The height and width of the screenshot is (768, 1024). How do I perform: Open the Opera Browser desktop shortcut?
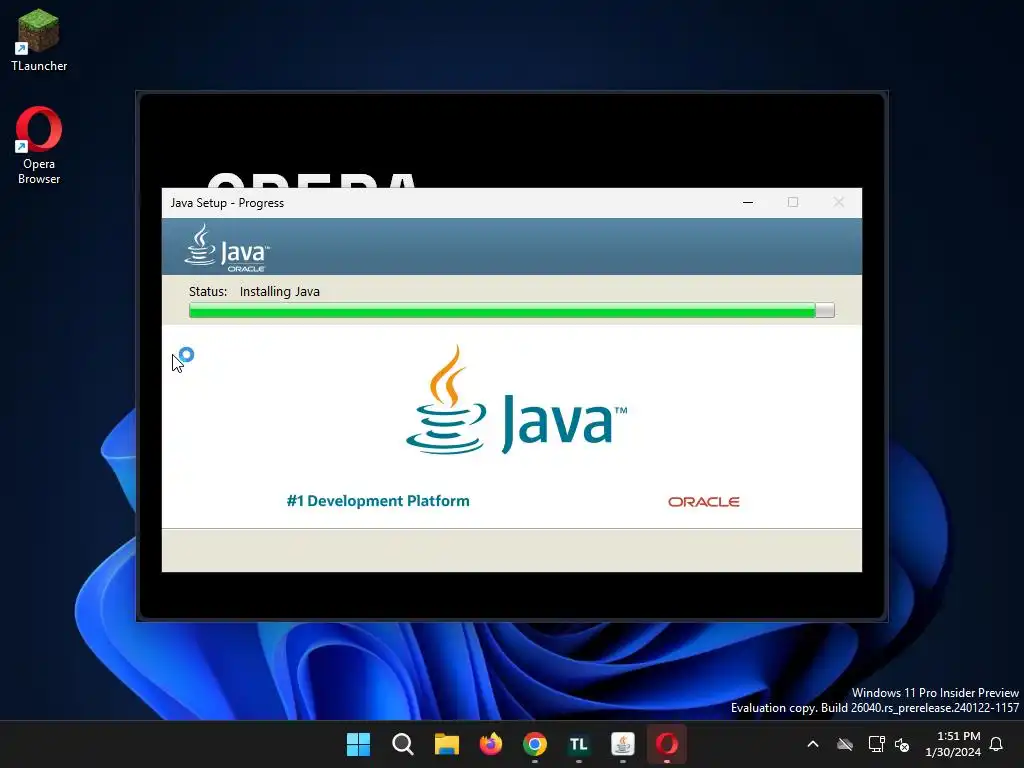click(39, 145)
